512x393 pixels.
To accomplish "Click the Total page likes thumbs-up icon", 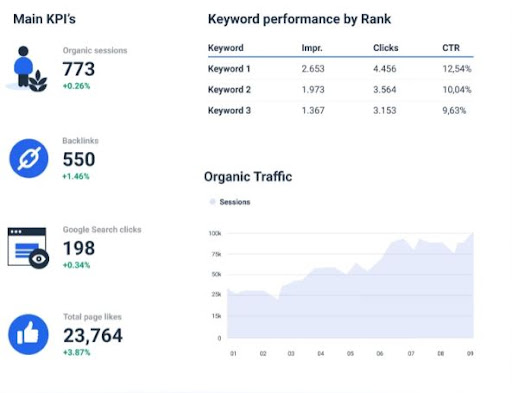I will [28, 334].
